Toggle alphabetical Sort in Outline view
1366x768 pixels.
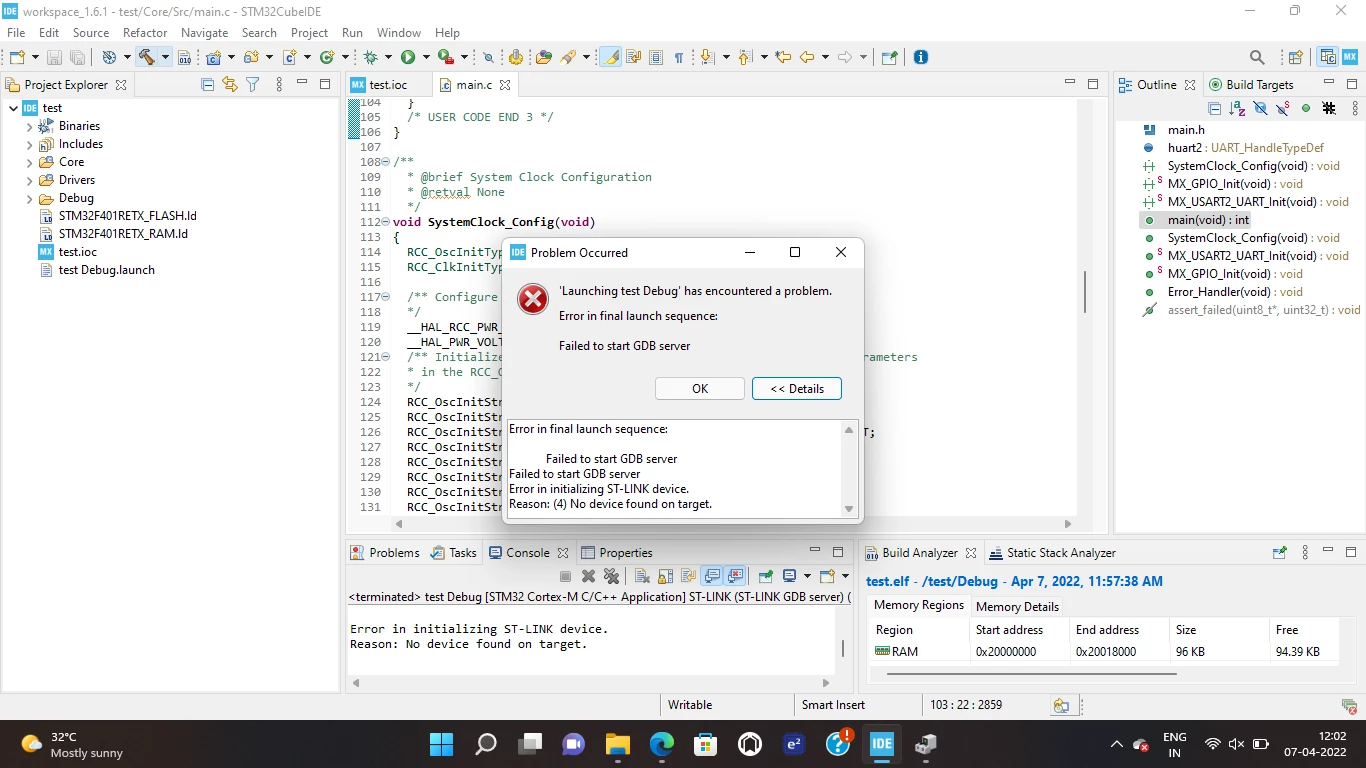coord(1236,108)
